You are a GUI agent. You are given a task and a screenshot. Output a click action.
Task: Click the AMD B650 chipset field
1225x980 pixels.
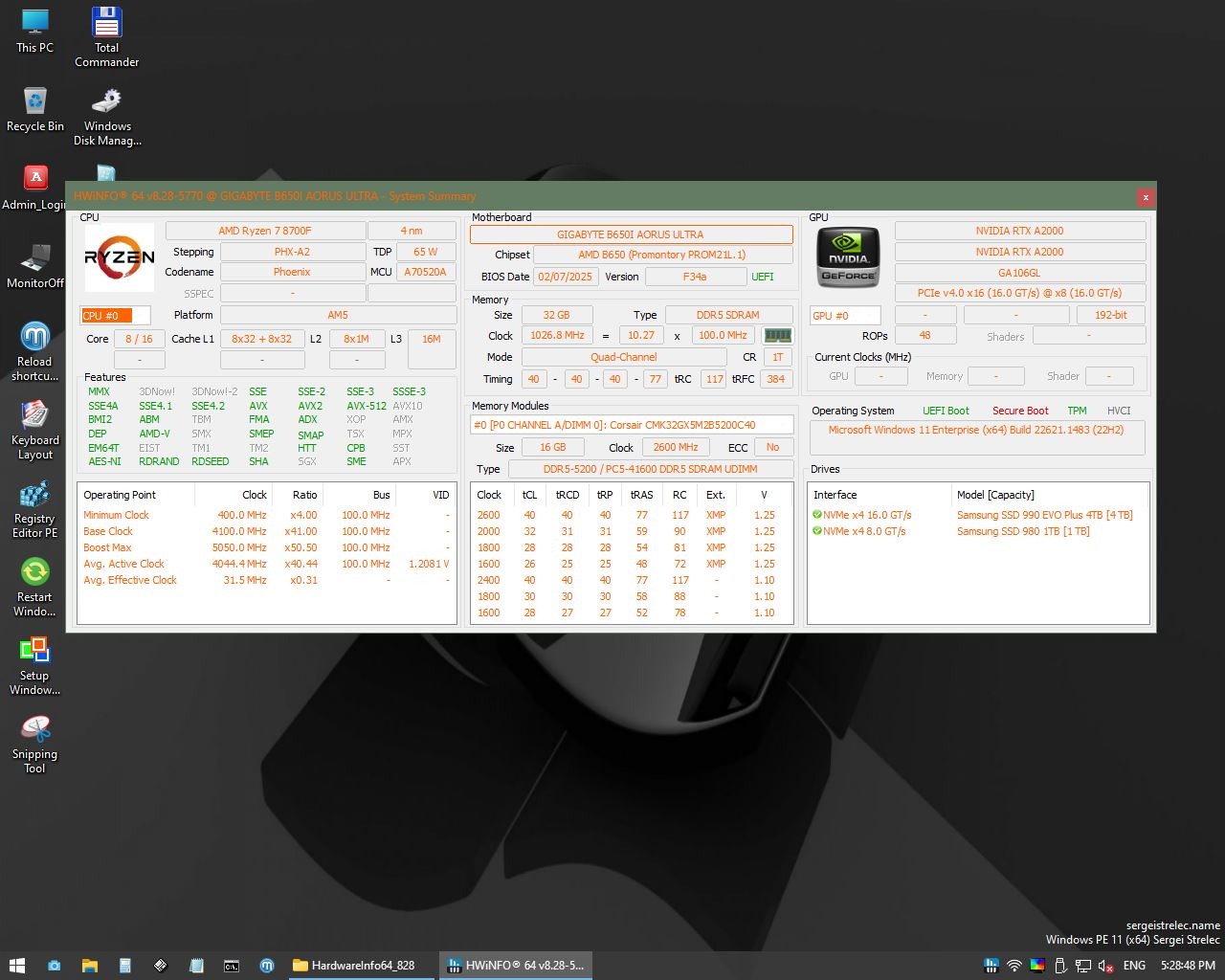tap(662, 255)
